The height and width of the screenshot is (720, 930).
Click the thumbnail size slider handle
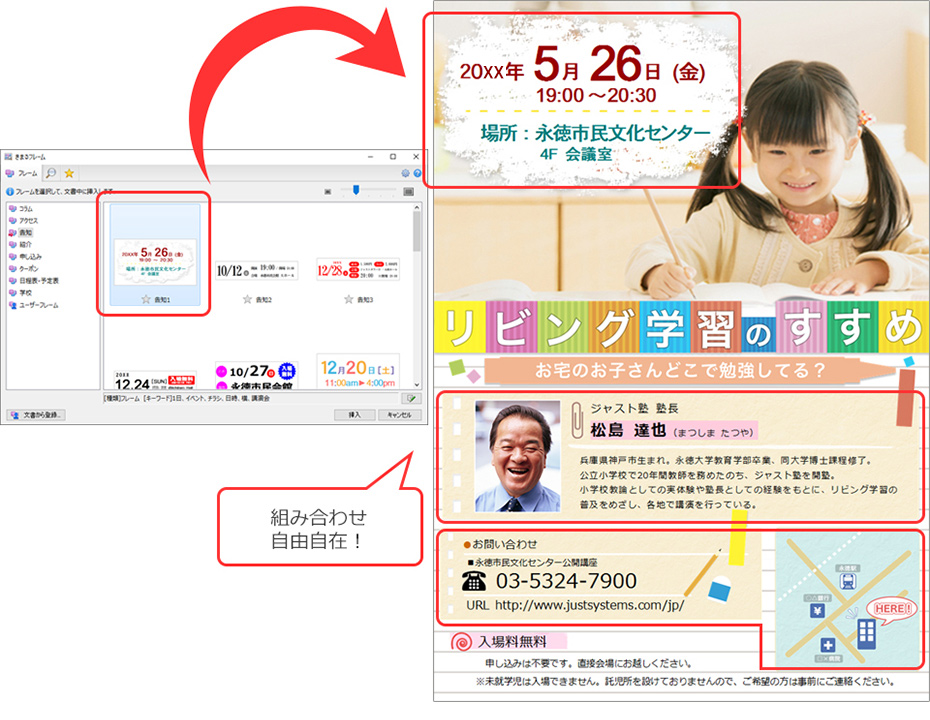point(357,190)
